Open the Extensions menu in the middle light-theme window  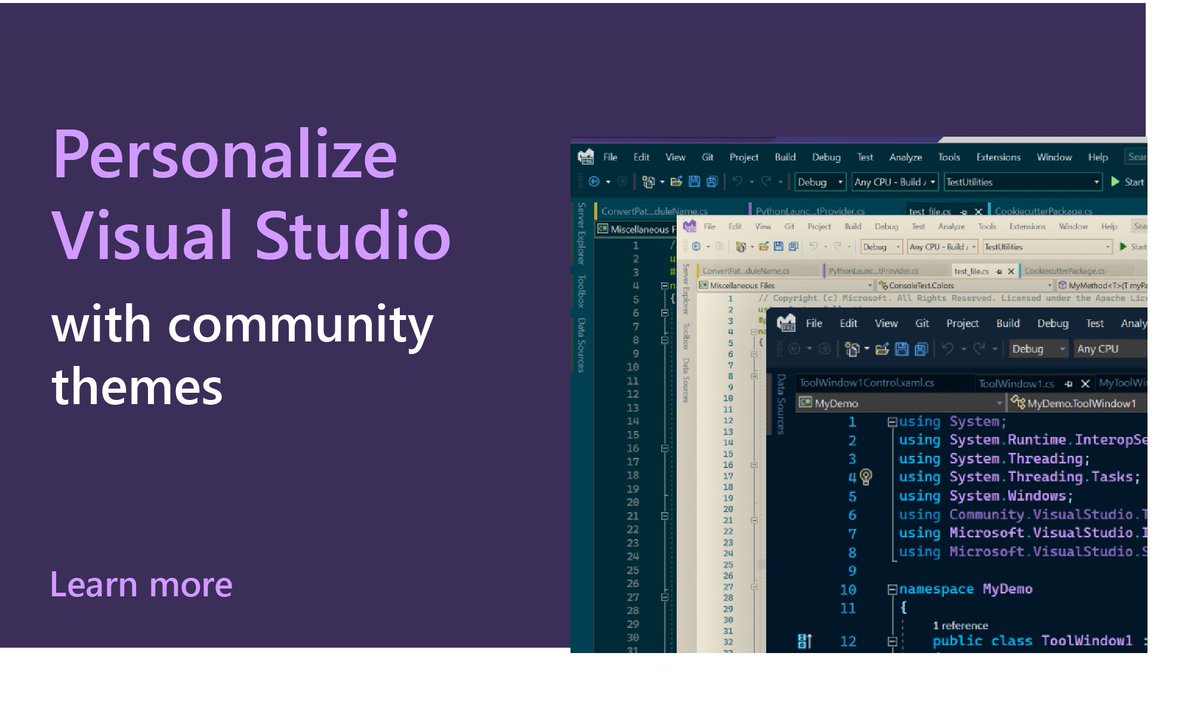click(1028, 227)
